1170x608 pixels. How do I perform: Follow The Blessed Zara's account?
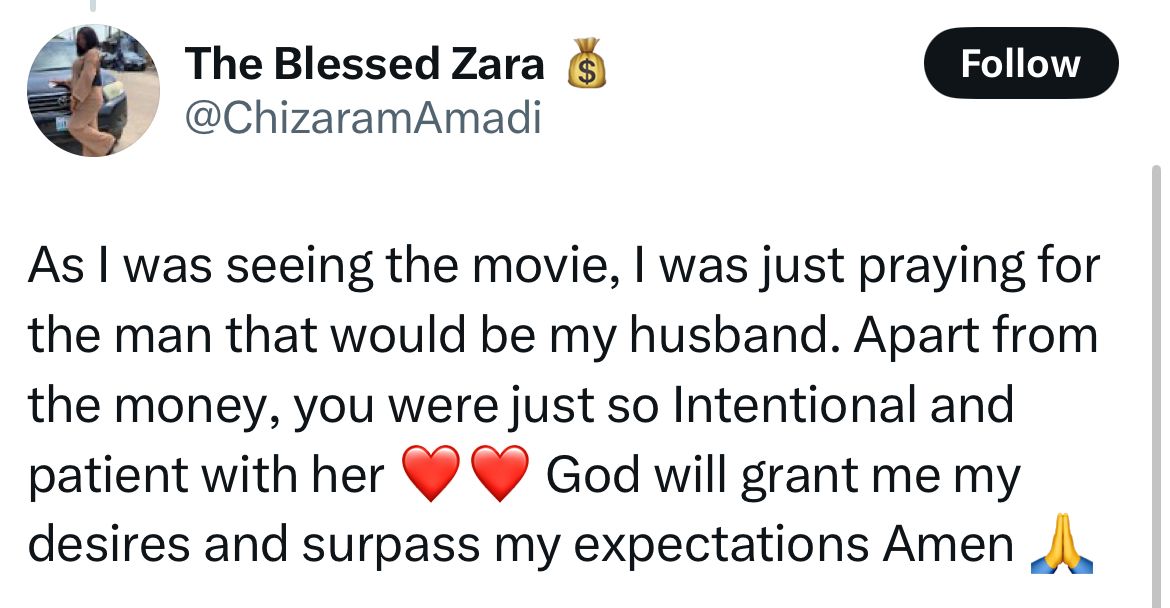pos(1021,63)
